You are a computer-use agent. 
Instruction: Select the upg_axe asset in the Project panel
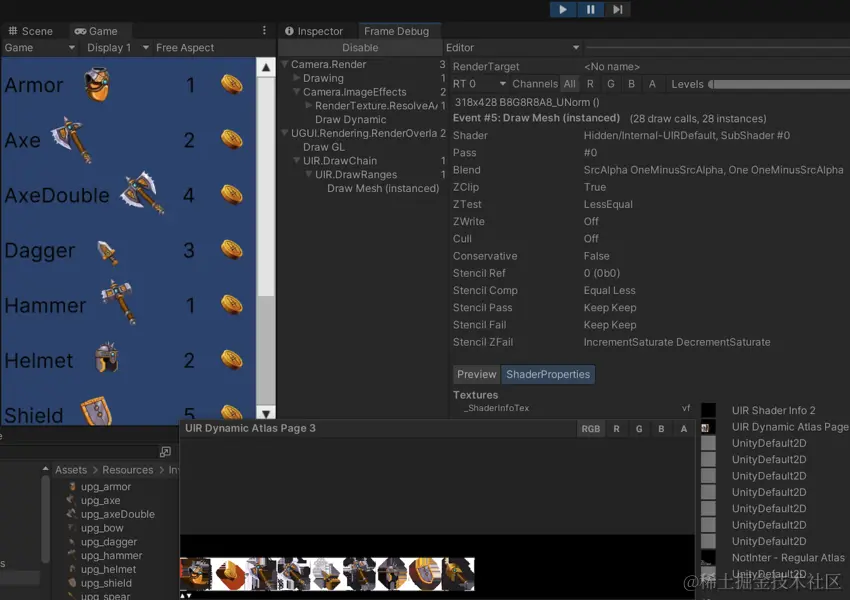[x=100, y=500]
